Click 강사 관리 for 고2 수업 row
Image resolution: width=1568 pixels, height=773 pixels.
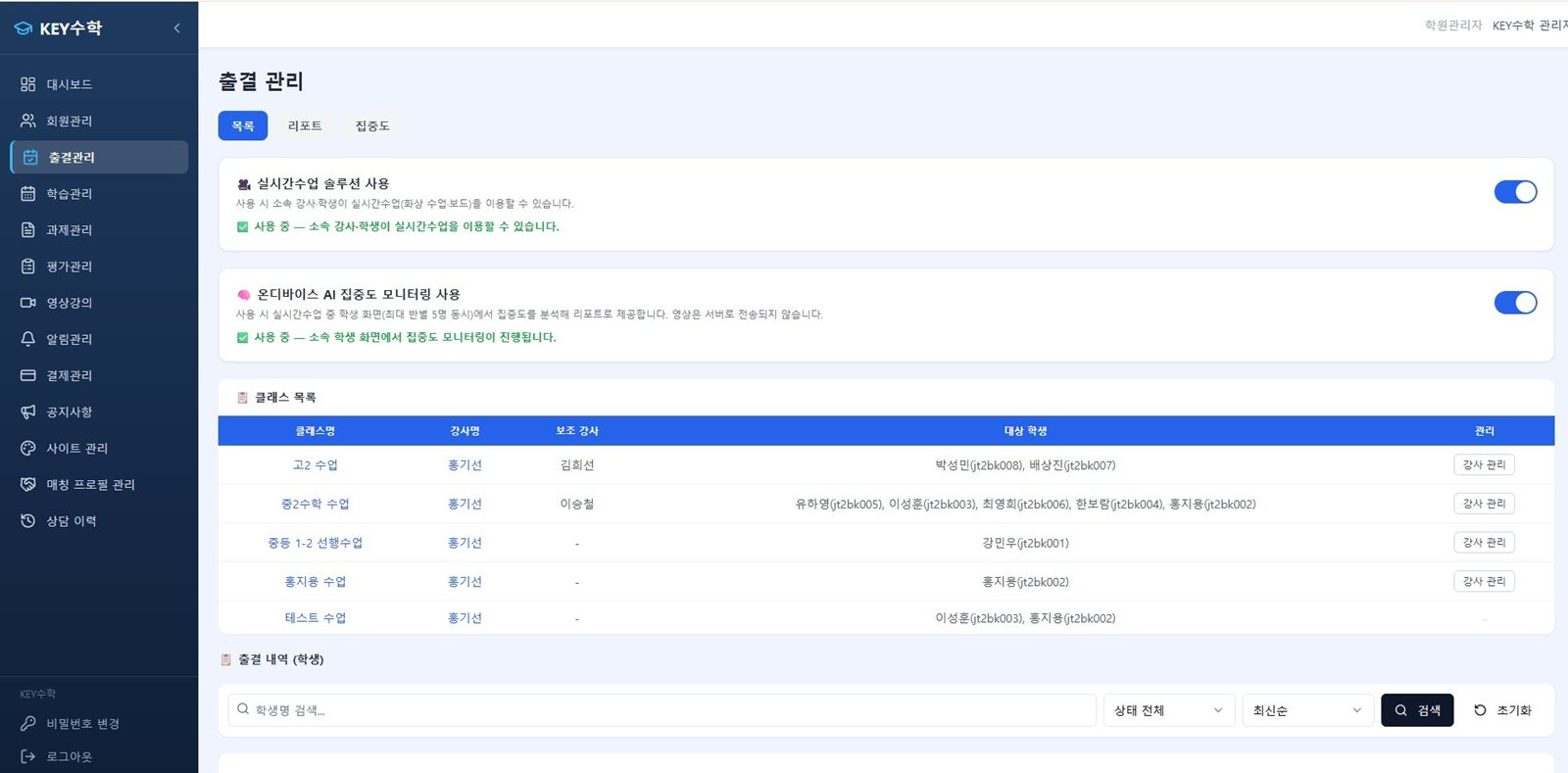coord(1484,464)
